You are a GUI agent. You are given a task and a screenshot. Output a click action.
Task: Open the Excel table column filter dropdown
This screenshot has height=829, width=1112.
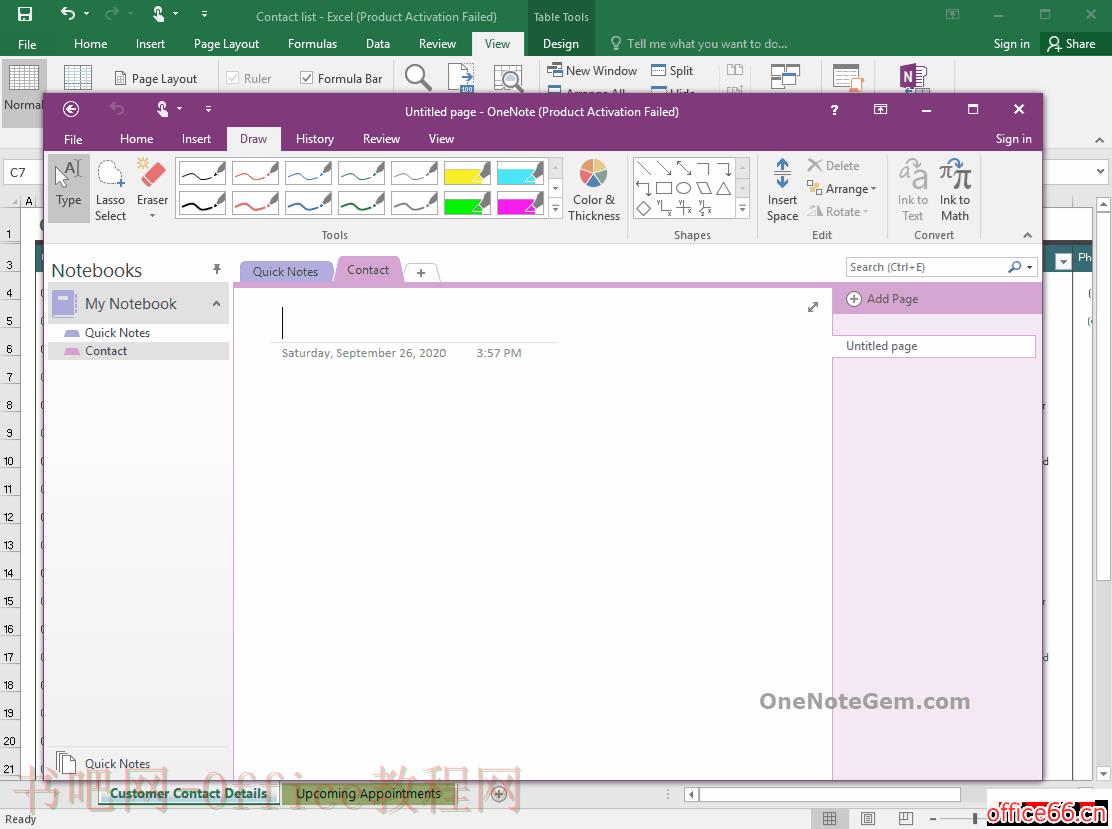tap(1062, 261)
